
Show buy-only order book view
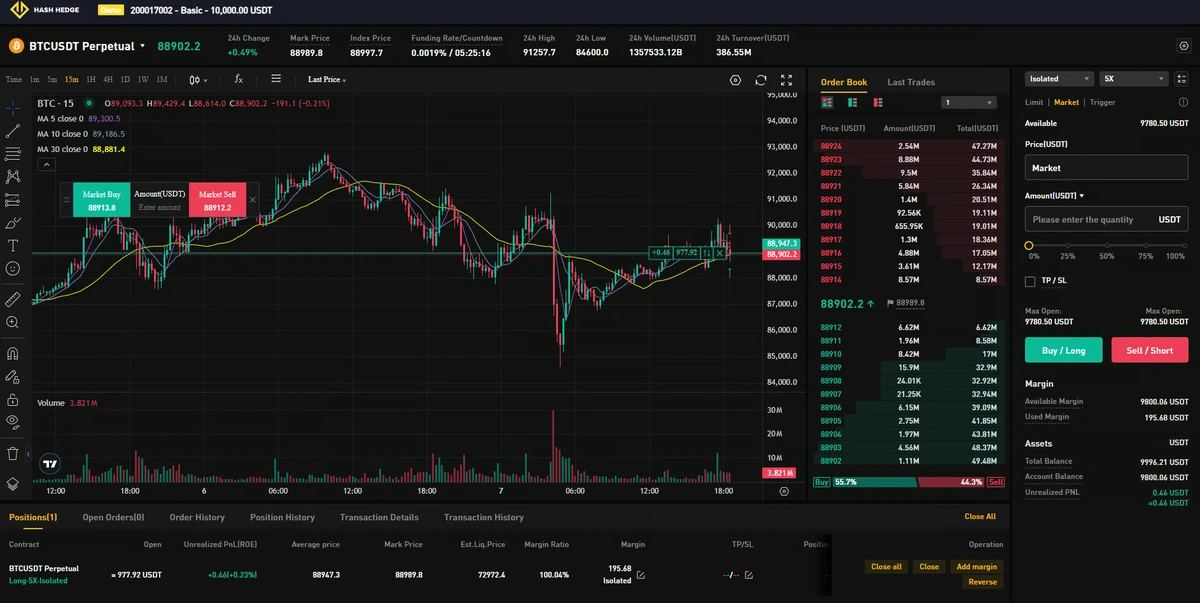click(852, 102)
